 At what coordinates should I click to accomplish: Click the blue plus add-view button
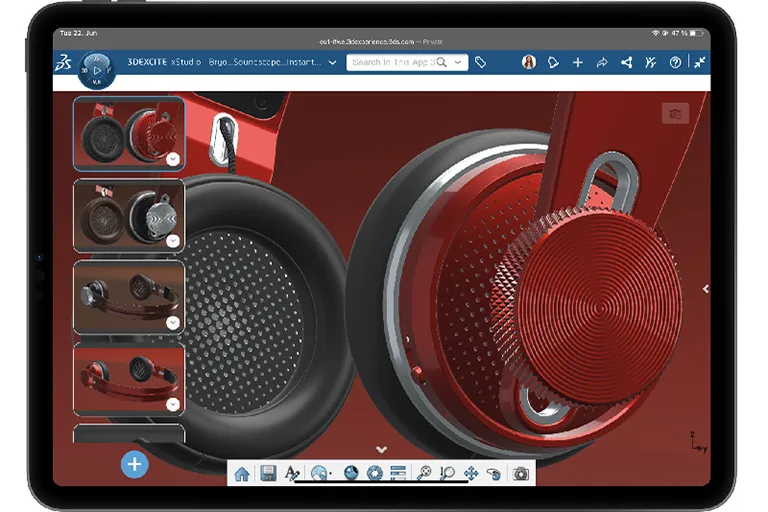coord(134,464)
